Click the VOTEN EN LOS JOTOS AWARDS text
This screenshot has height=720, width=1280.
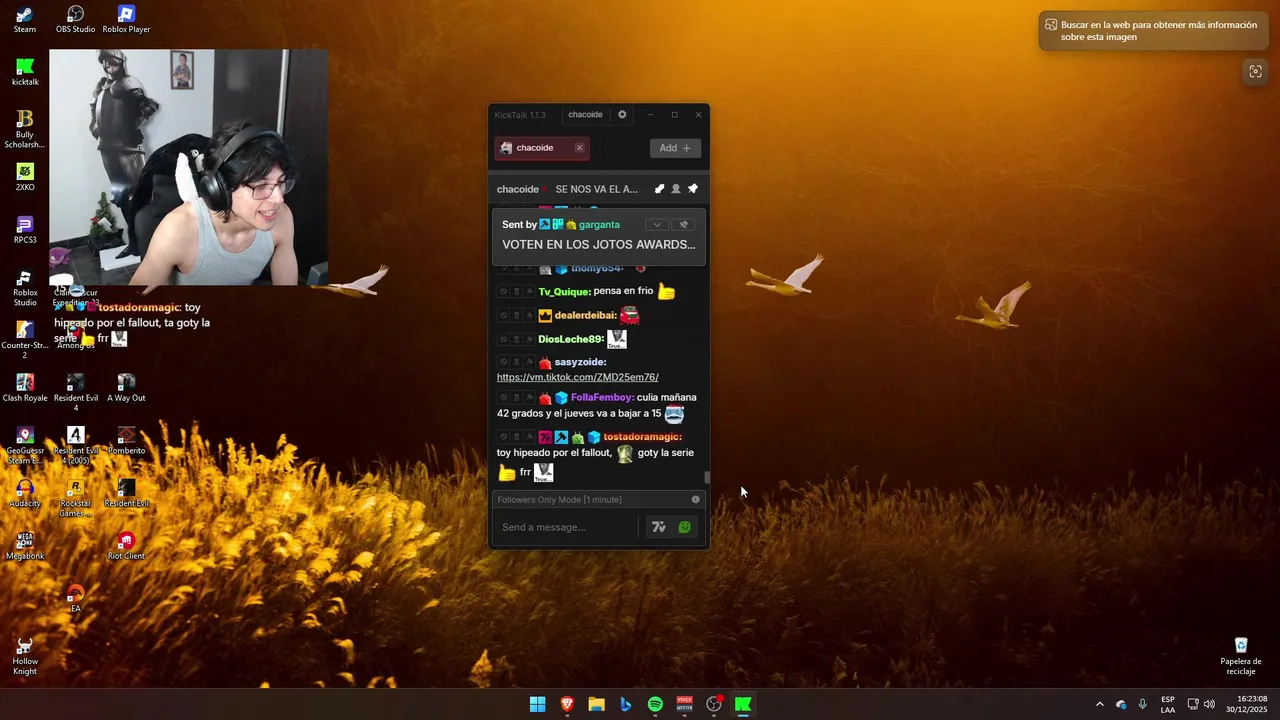click(x=598, y=245)
